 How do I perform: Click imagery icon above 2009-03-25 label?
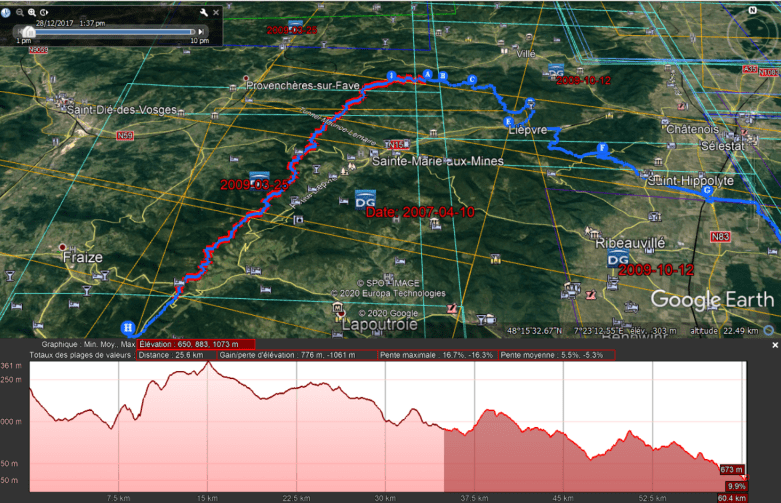pos(258,170)
